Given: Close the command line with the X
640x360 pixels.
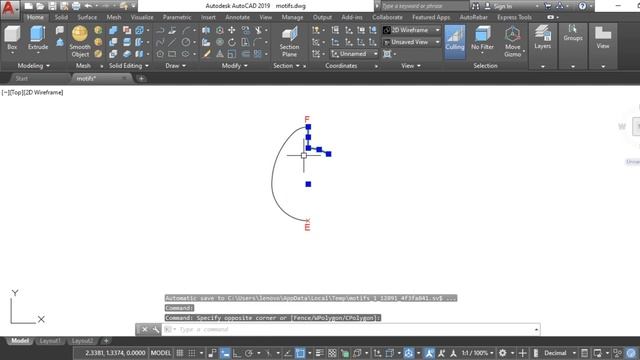Looking at the screenshot, I should point(144,329).
